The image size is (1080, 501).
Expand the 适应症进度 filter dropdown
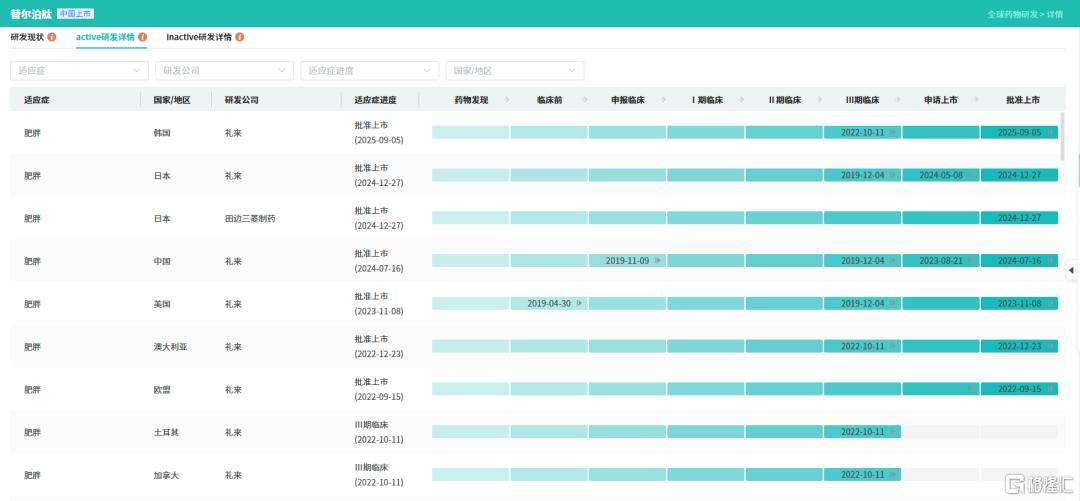point(369,71)
